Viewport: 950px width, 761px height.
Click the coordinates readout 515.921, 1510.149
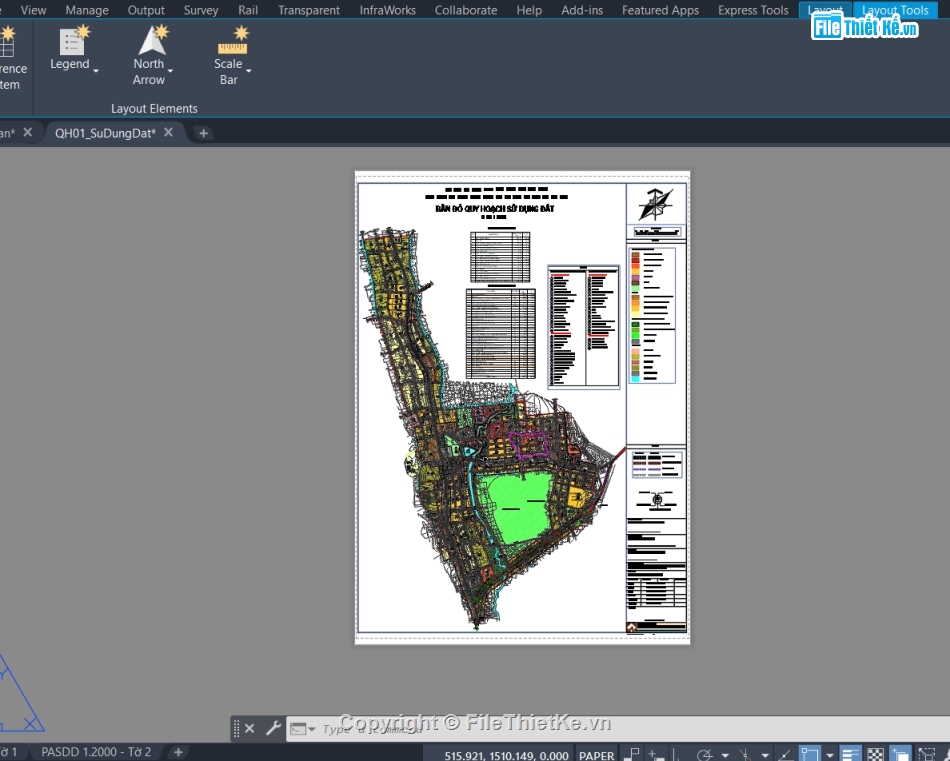(x=507, y=755)
